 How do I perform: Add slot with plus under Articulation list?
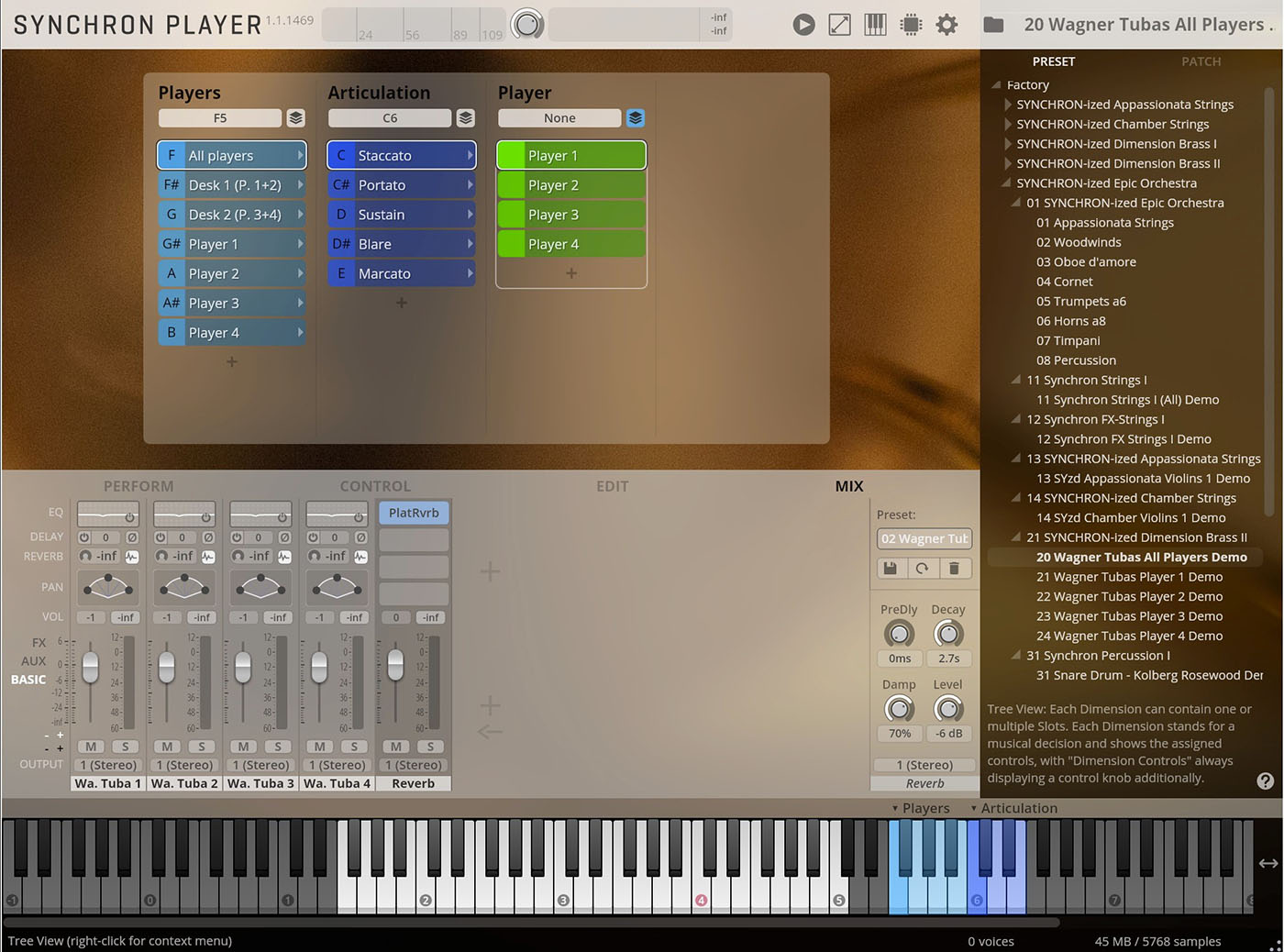click(401, 303)
